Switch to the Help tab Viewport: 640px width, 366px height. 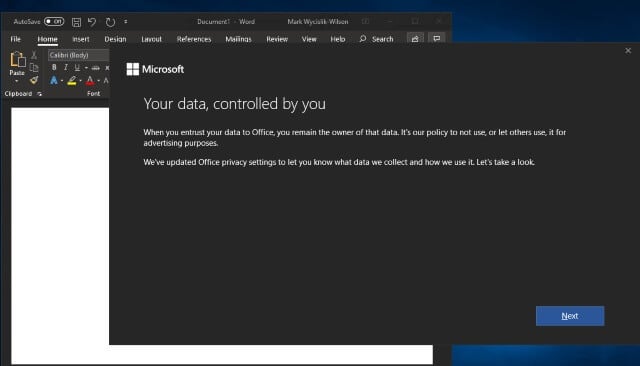pos(338,39)
